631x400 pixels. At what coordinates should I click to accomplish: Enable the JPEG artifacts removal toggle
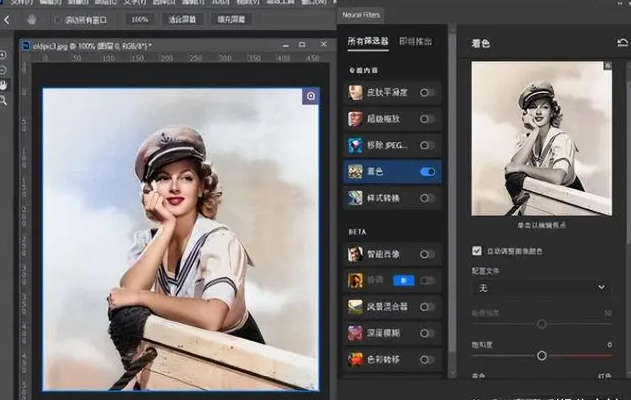(428, 145)
